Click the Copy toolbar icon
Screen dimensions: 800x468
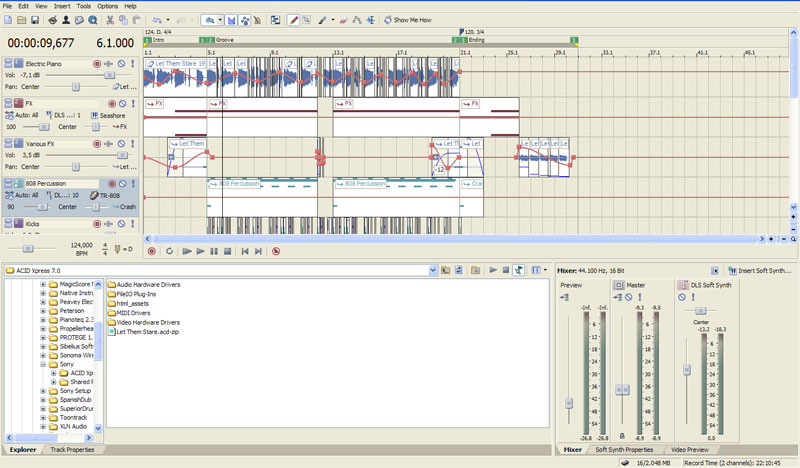pyautogui.click(x=123, y=20)
